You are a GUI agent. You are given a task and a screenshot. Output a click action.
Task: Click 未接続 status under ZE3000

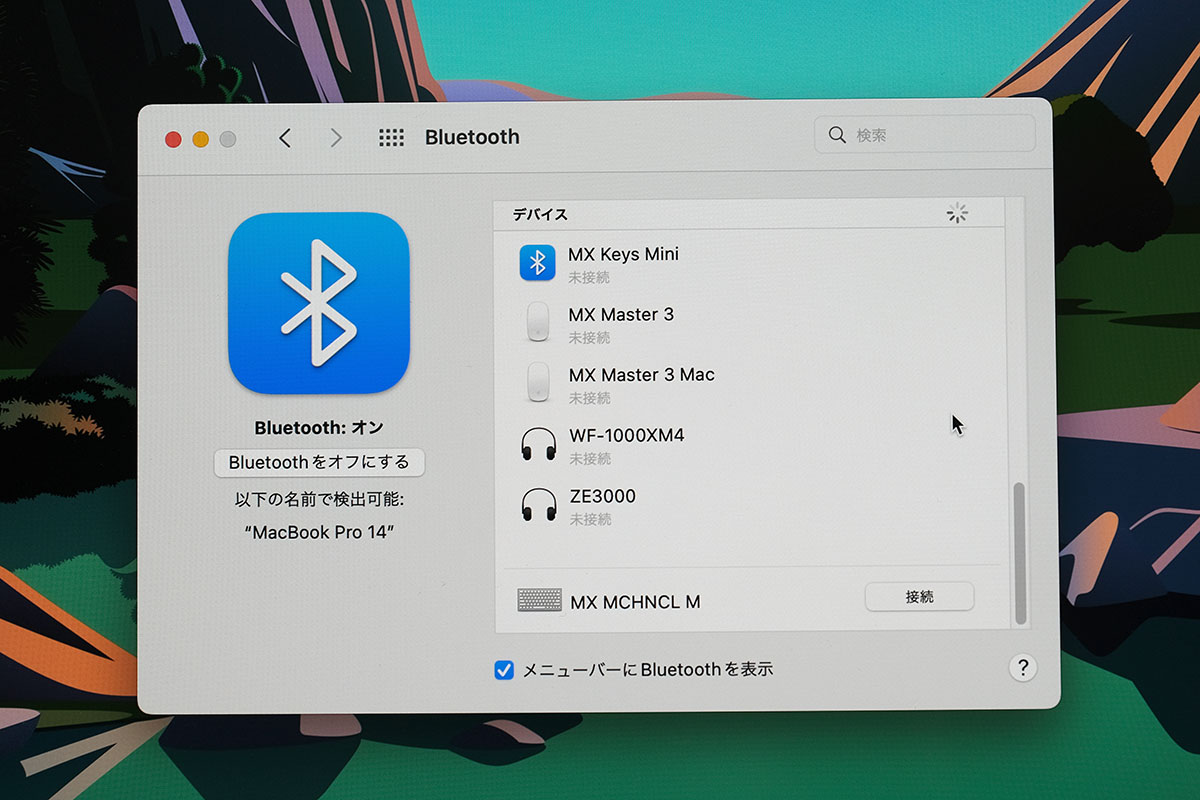coord(590,520)
